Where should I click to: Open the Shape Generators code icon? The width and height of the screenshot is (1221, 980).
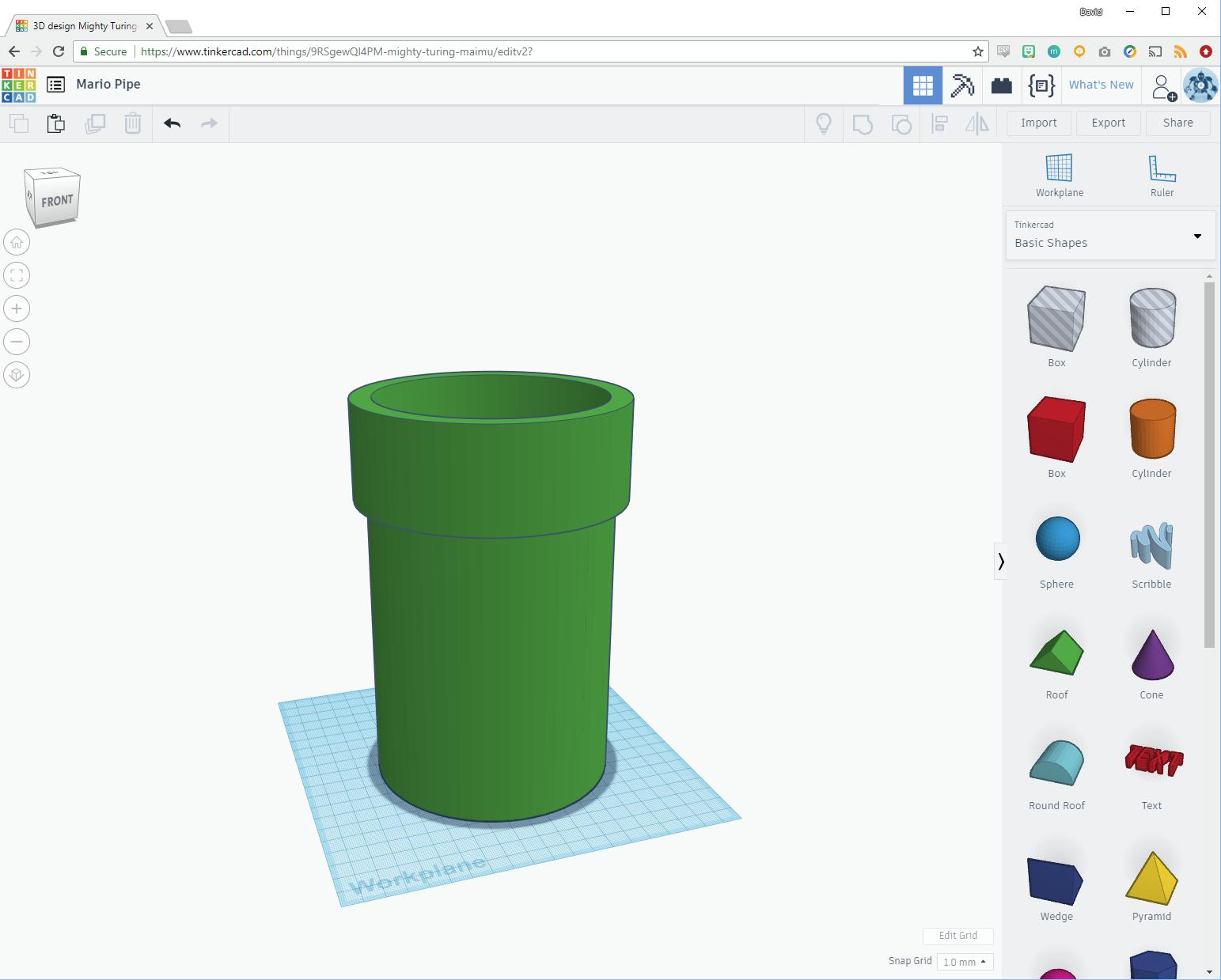[1041, 85]
